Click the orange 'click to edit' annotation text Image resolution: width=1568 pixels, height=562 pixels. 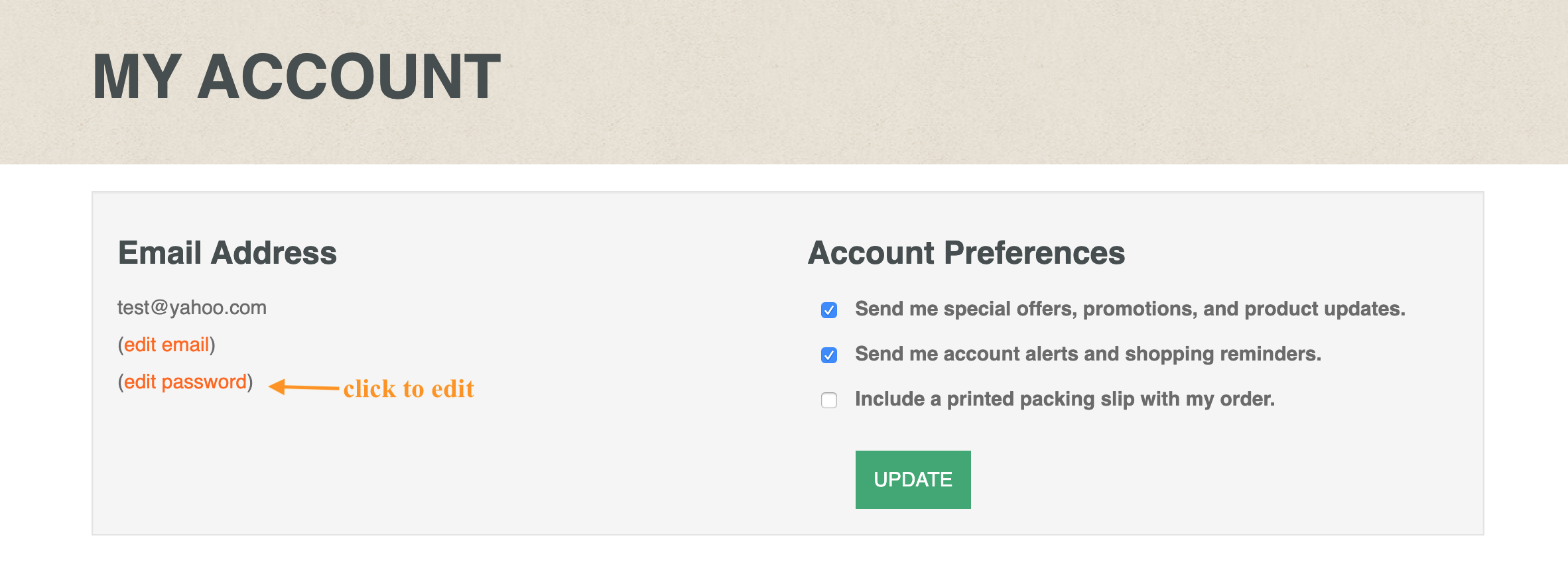tap(409, 388)
